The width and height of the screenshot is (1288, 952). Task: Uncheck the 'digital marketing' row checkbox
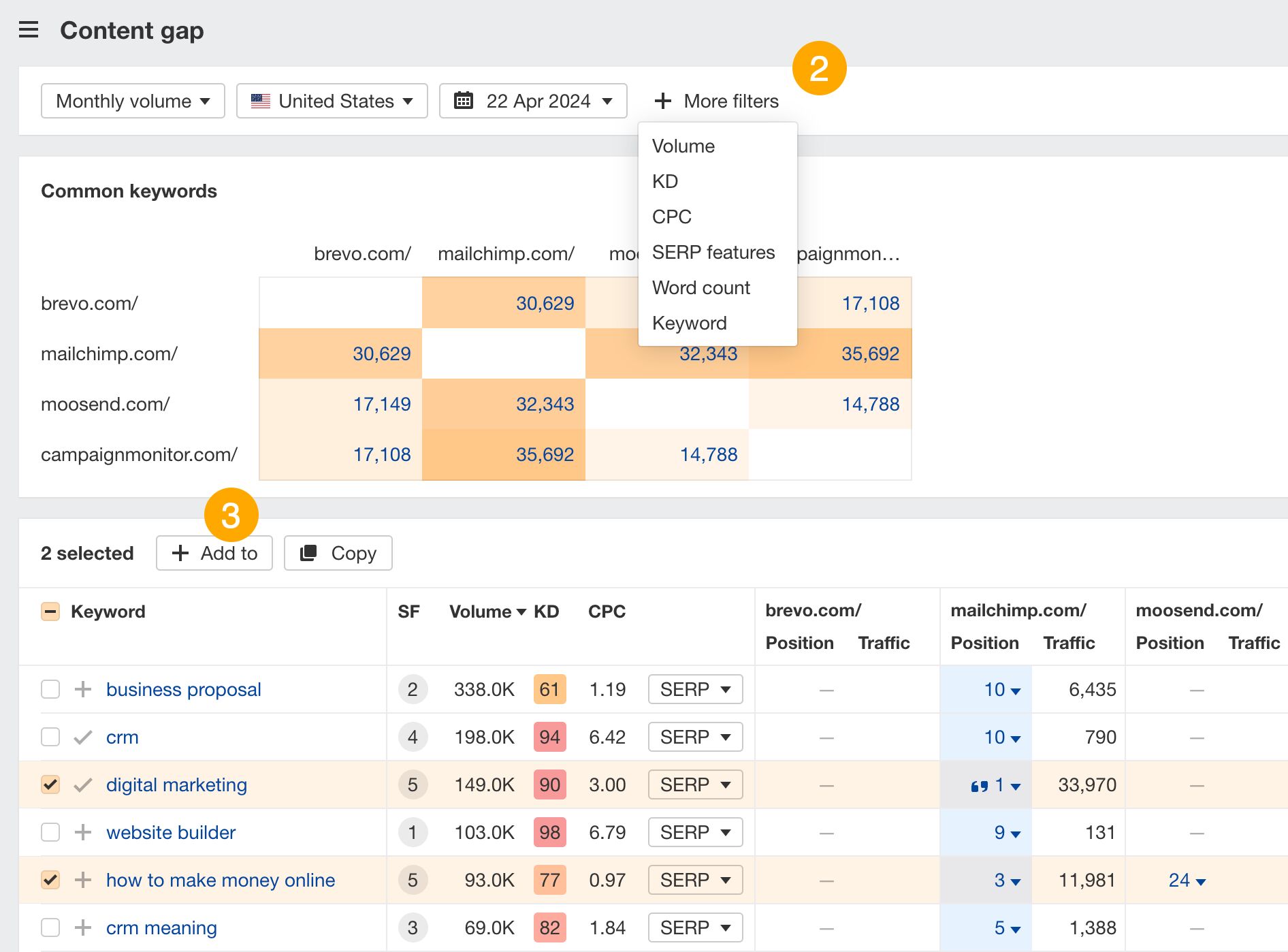[50, 784]
